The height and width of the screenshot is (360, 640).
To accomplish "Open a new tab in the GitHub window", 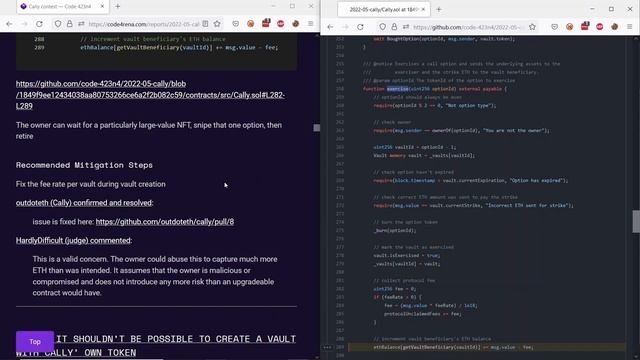I will pyautogui.click(x=439, y=9).
